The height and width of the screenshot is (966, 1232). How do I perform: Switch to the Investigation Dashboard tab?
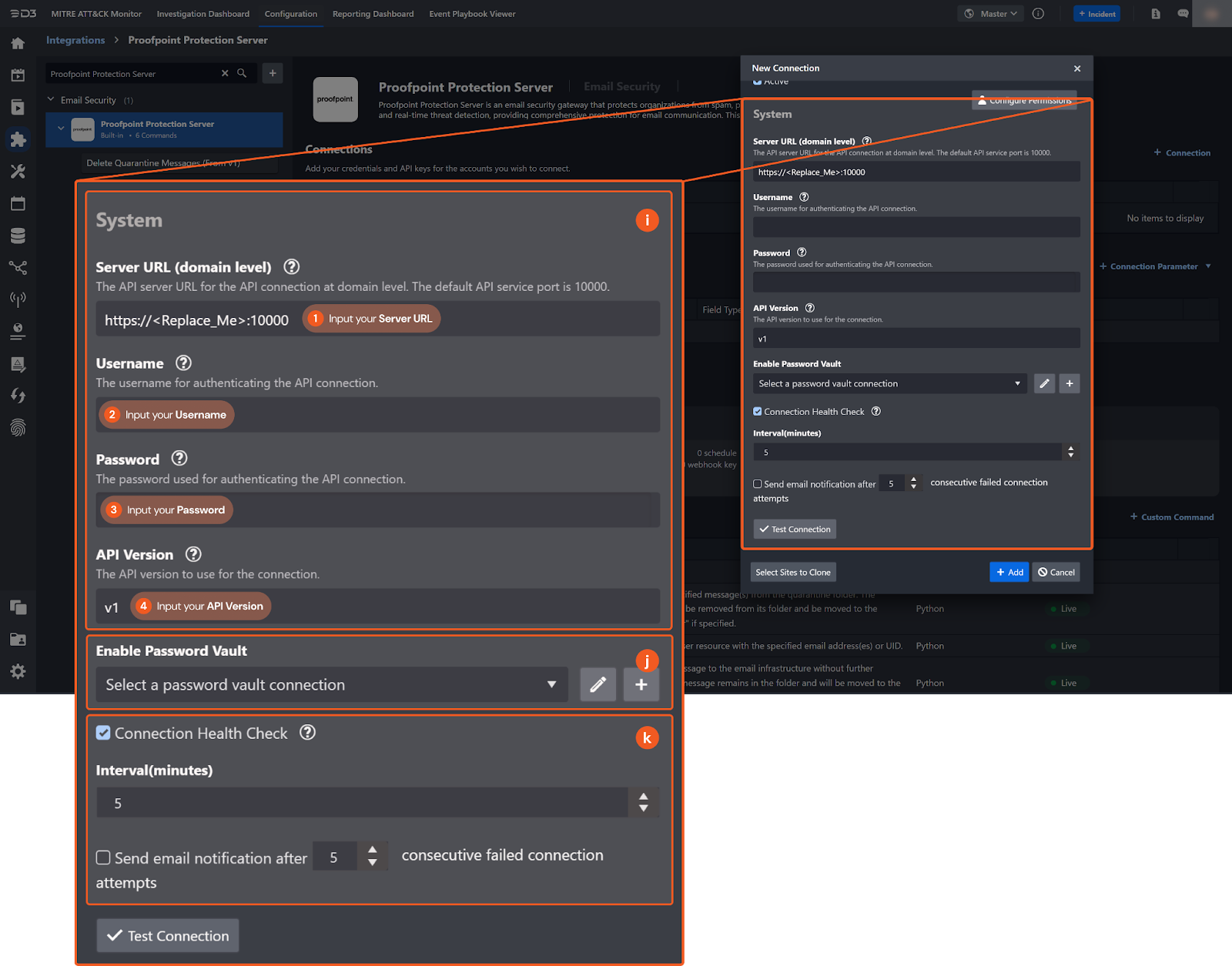click(203, 14)
